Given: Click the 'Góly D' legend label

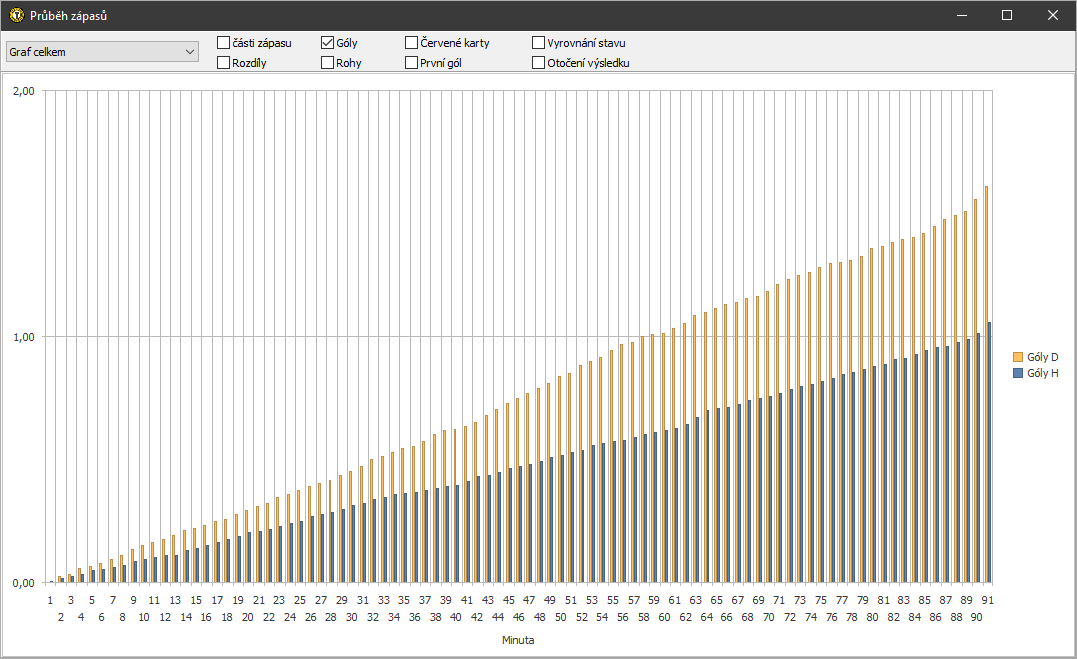Looking at the screenshot, I should click(x=1043, y=357).
